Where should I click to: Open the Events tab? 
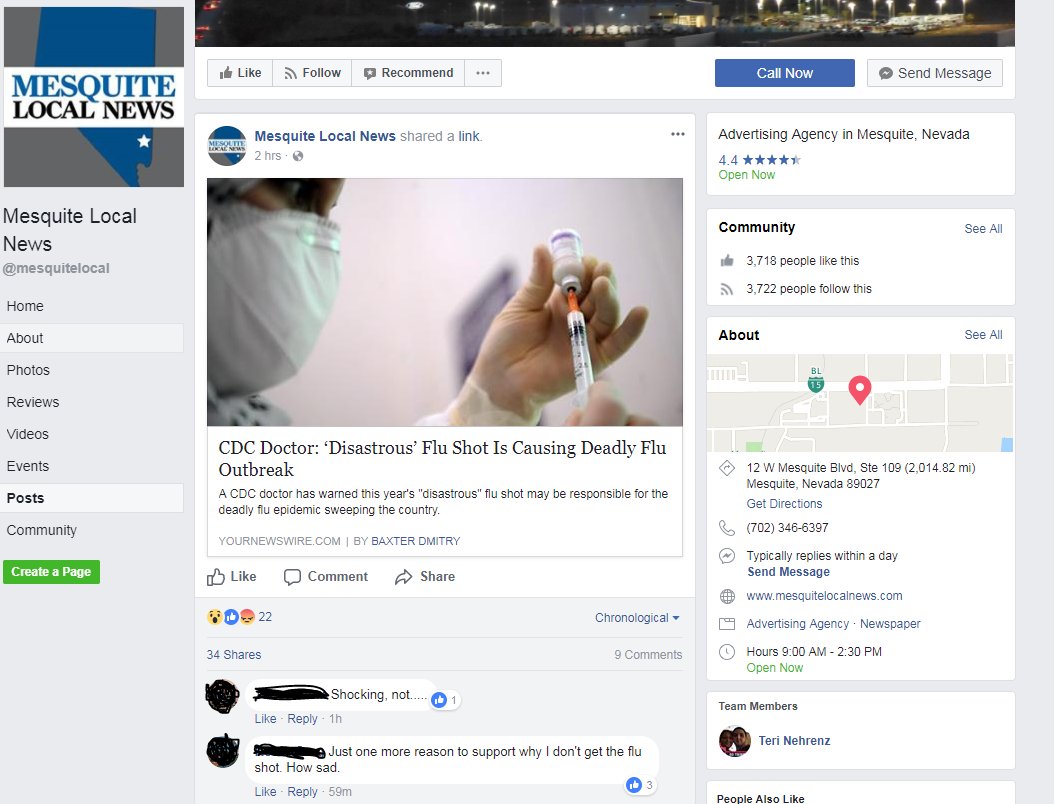coord(28,466)
